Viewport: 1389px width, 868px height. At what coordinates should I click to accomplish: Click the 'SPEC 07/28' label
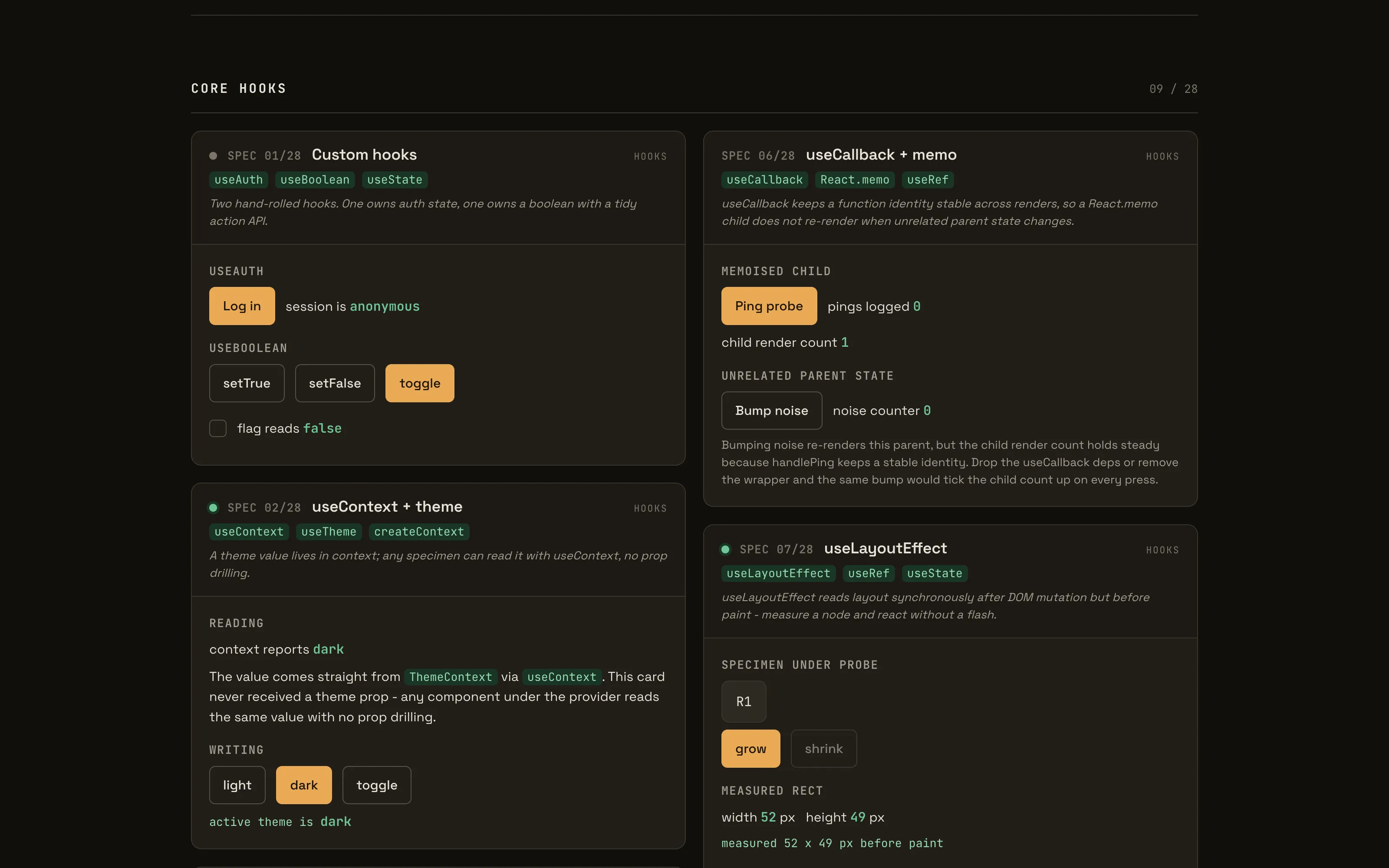776,549
